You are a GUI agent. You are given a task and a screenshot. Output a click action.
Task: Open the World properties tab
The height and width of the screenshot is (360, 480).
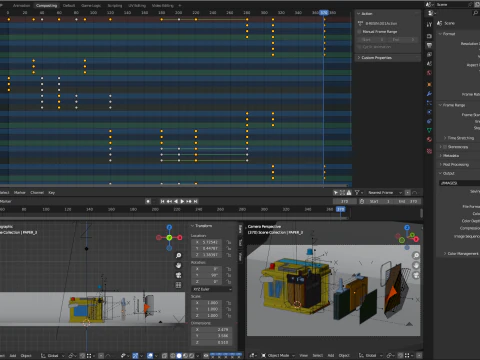(429, 73)
